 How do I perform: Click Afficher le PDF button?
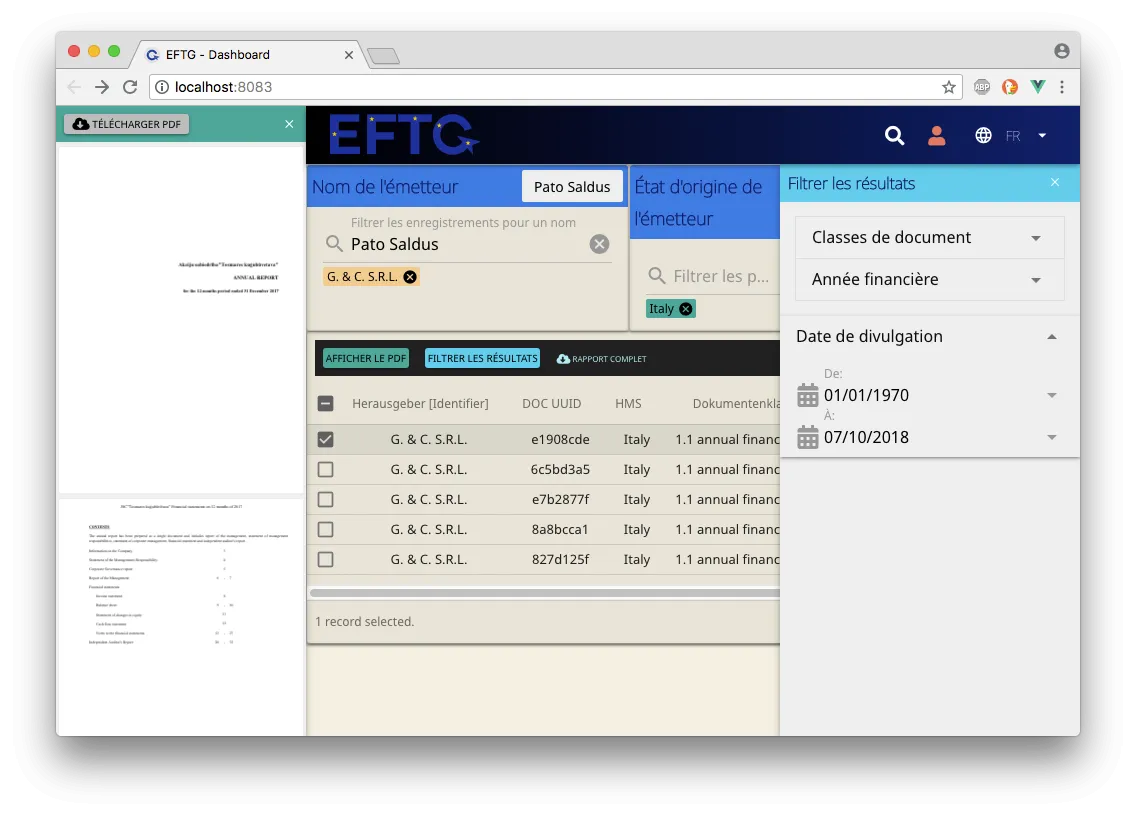pyautogui.click(x=366, y=358)
